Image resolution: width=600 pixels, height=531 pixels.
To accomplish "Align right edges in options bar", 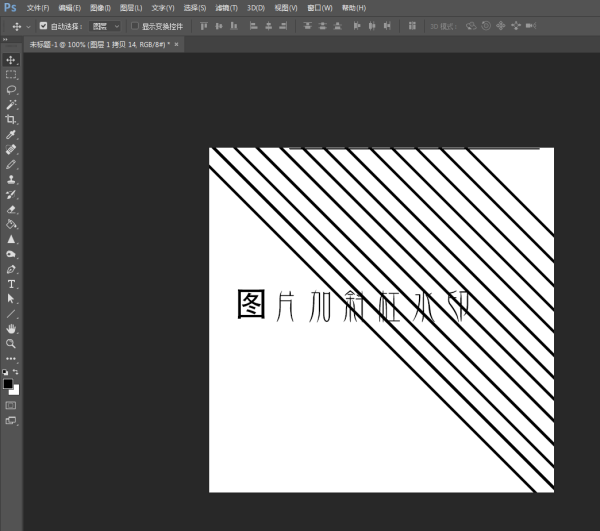I will [x=284, y=26].
